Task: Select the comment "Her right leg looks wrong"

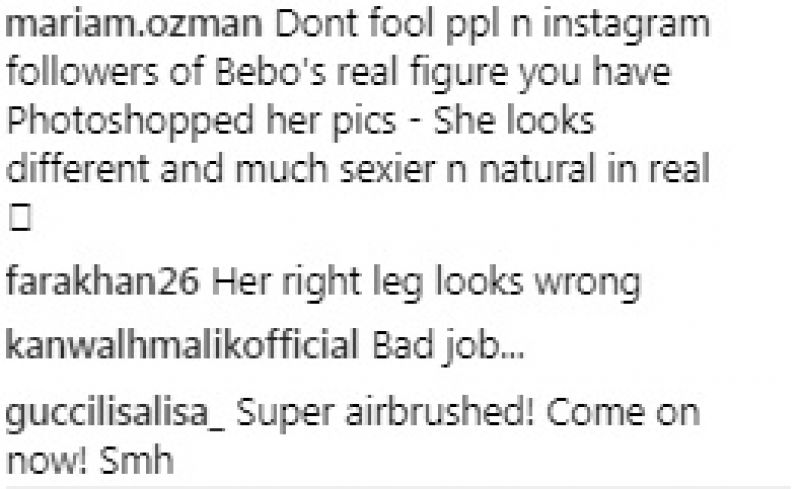Action: pos(426,284)
